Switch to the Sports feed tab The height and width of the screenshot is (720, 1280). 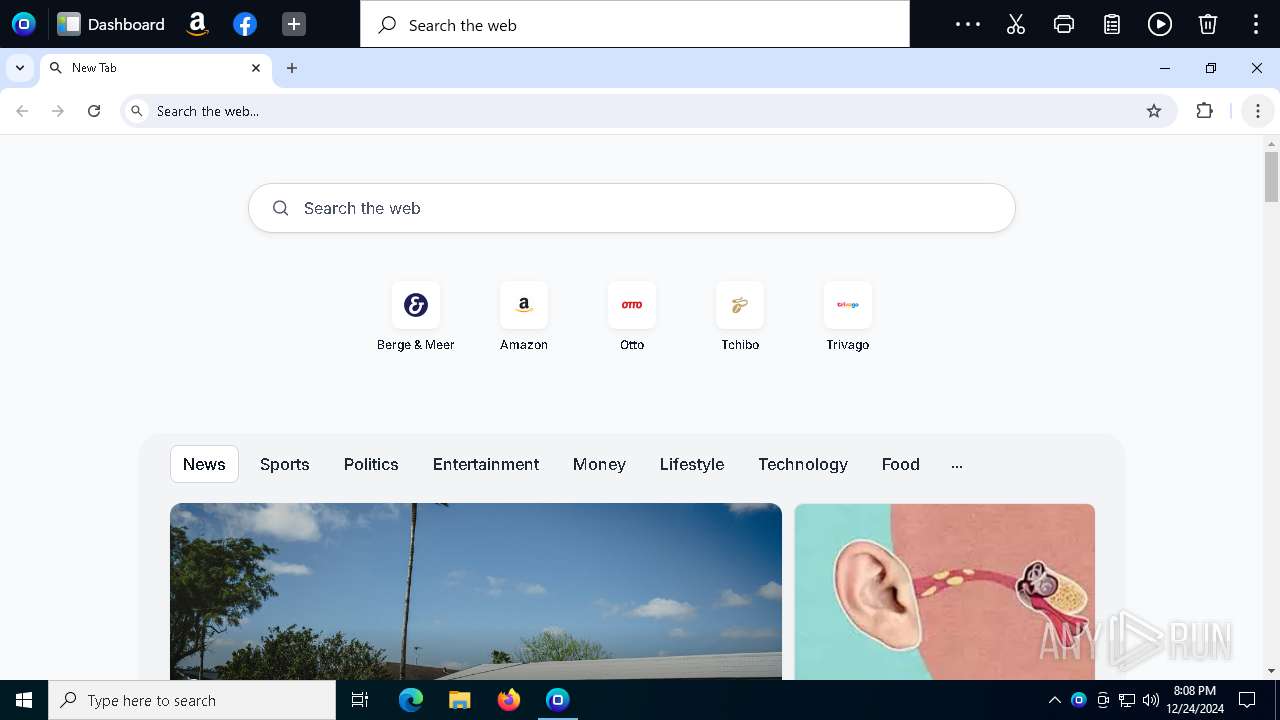(285, 464)
